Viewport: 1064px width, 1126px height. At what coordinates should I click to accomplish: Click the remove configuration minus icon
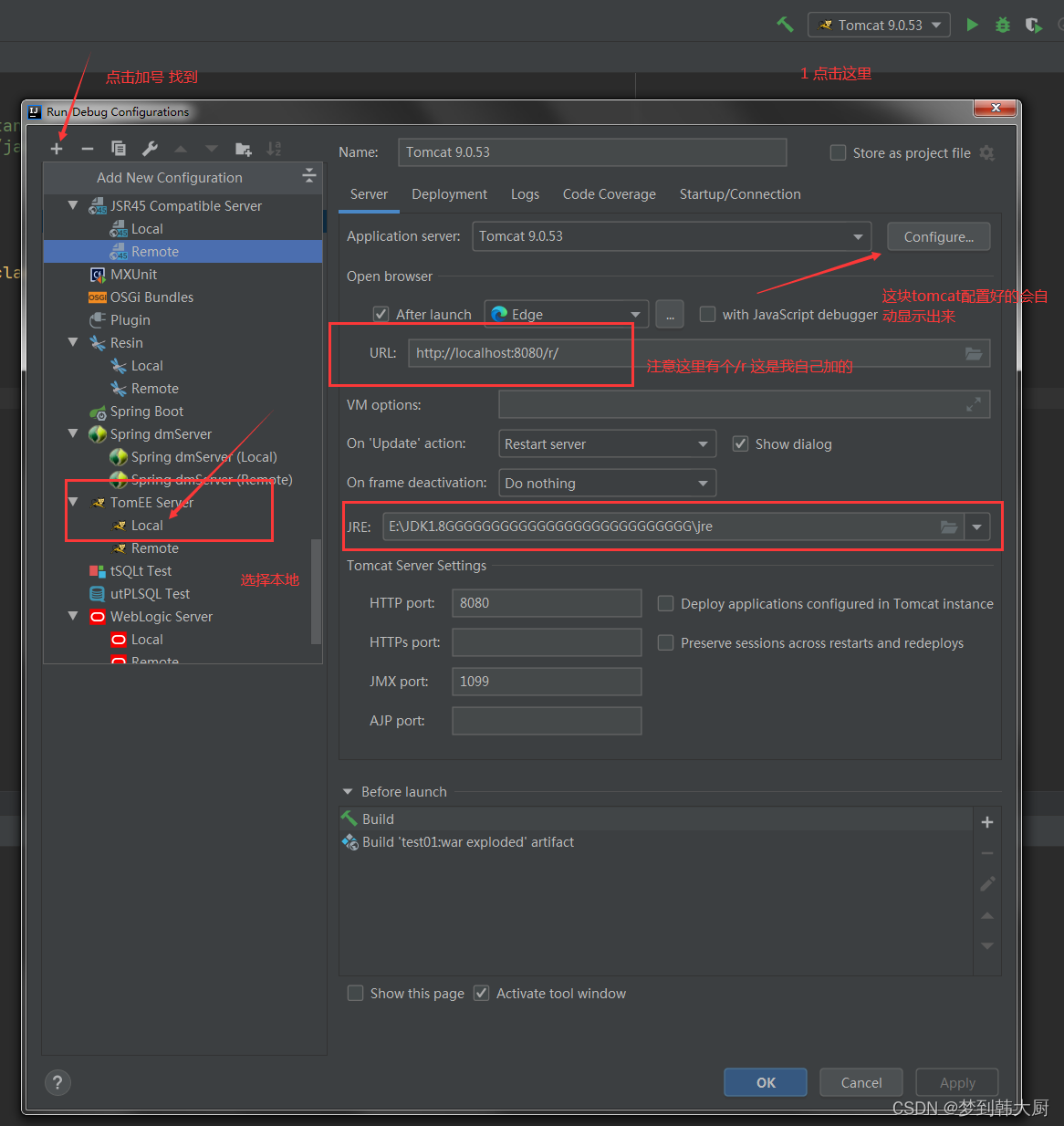pos(88,149)
